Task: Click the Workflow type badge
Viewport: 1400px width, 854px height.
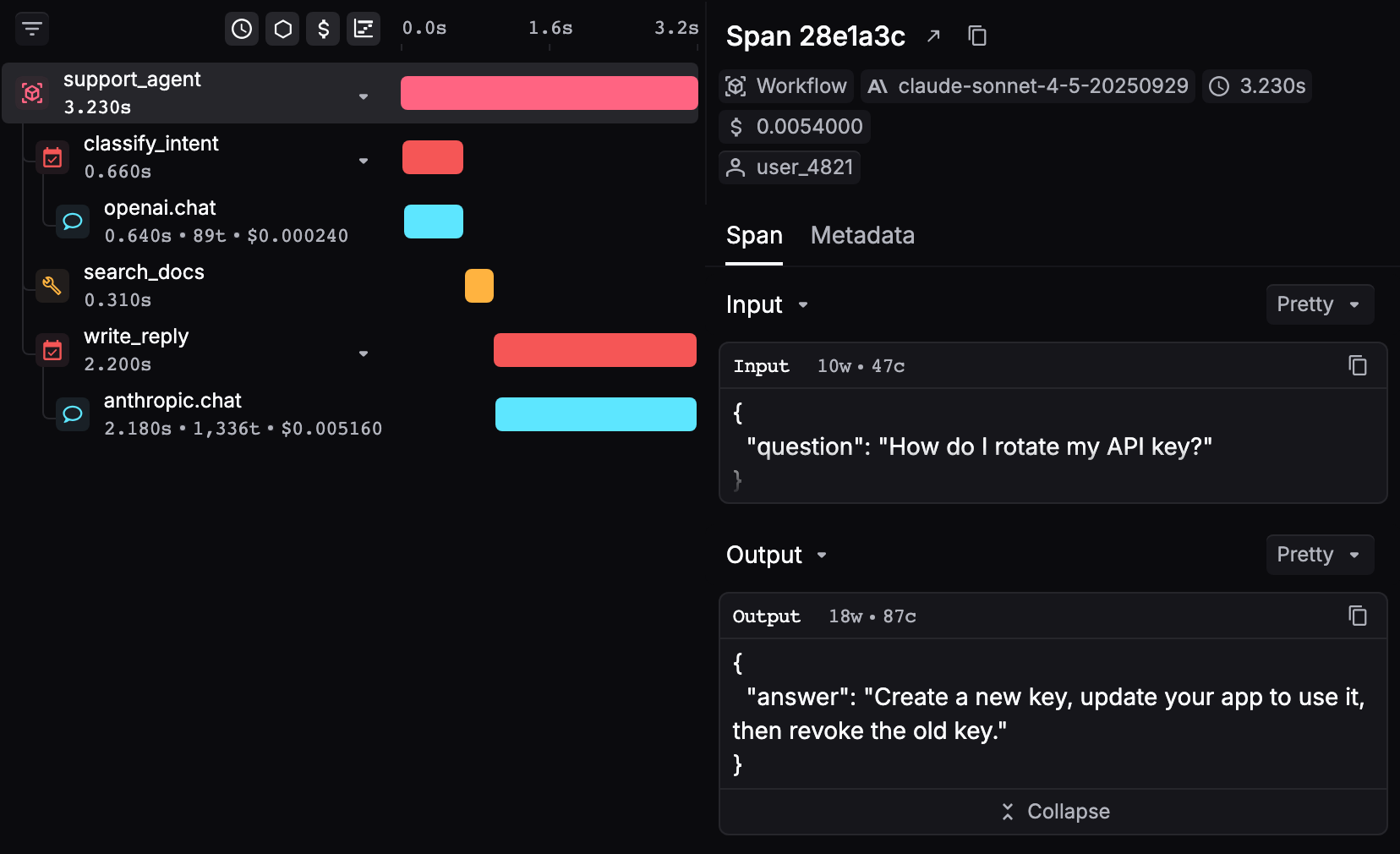Action: click(x=786, y=86)
